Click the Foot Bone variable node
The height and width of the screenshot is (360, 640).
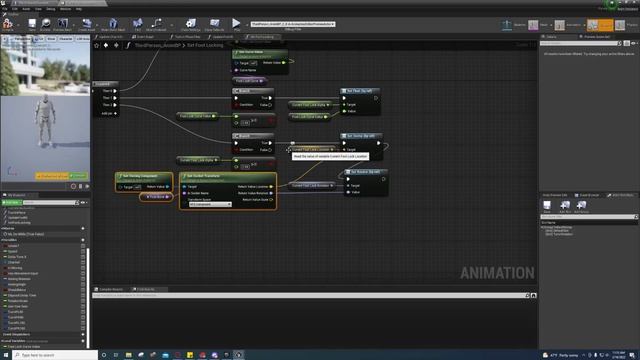(157, 197)
